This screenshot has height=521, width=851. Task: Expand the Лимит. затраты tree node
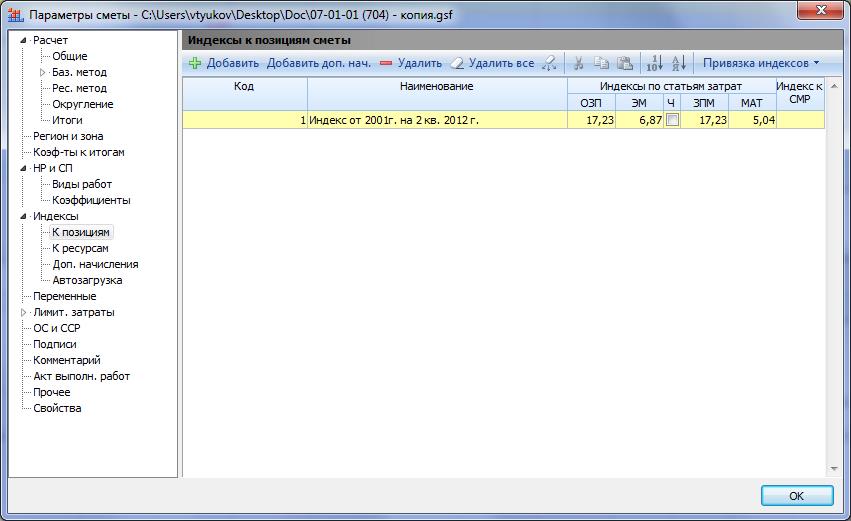(23, 312)
